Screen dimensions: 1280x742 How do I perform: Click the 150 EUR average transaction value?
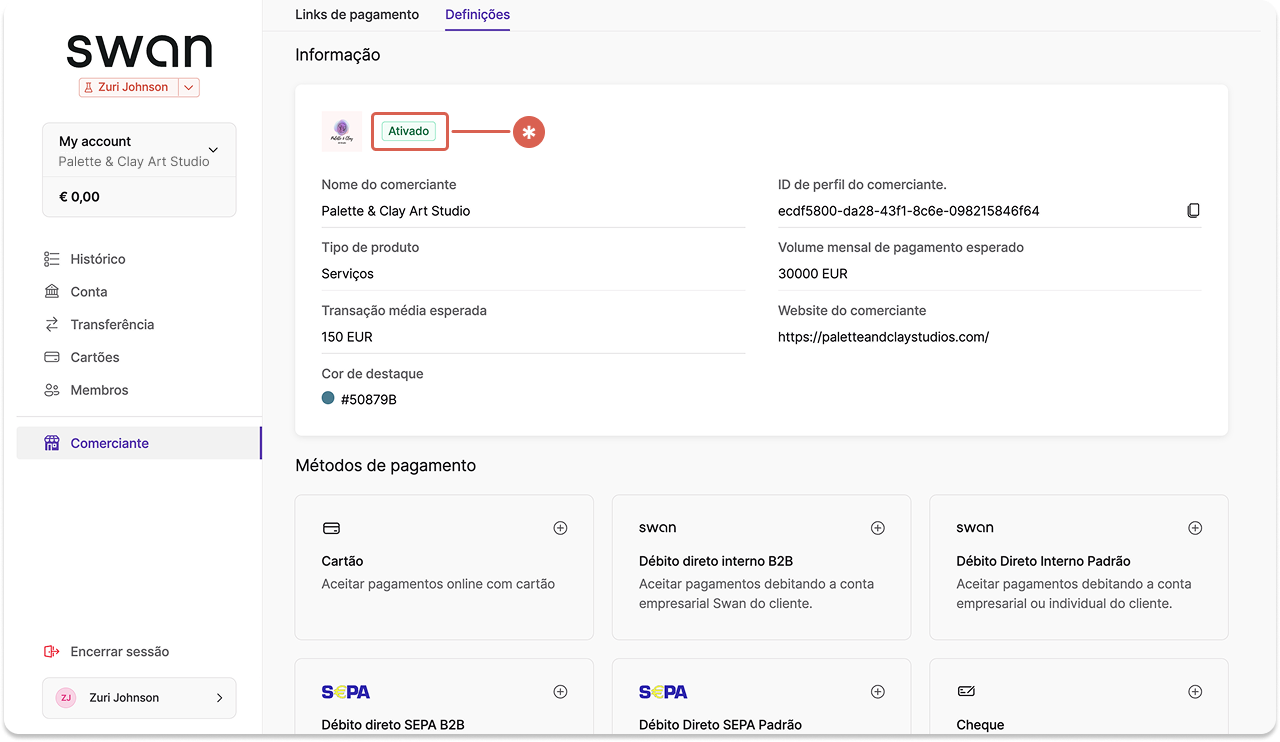click(x=347, y=337)
